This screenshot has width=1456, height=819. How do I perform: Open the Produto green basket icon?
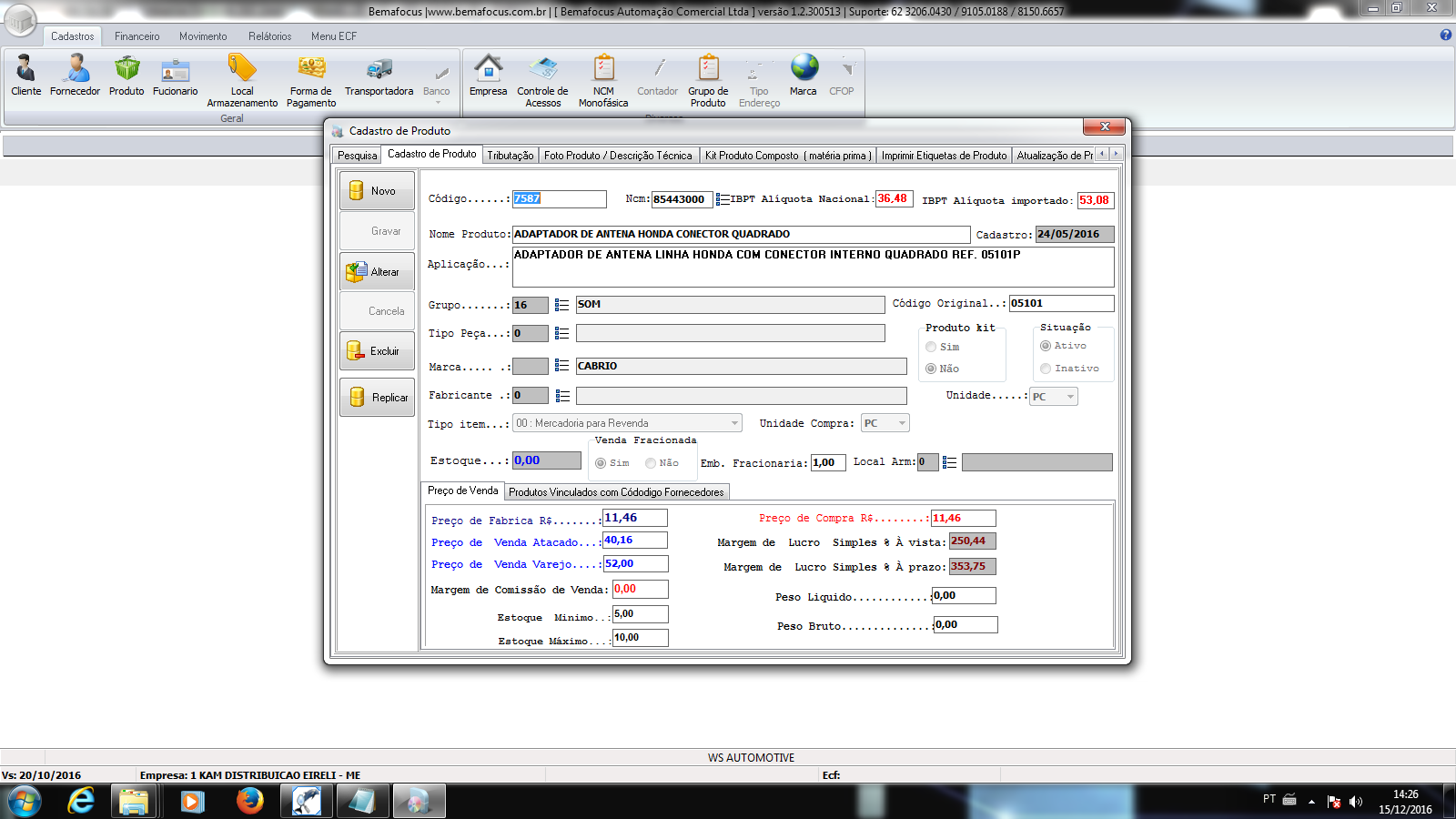coord(126,75)
